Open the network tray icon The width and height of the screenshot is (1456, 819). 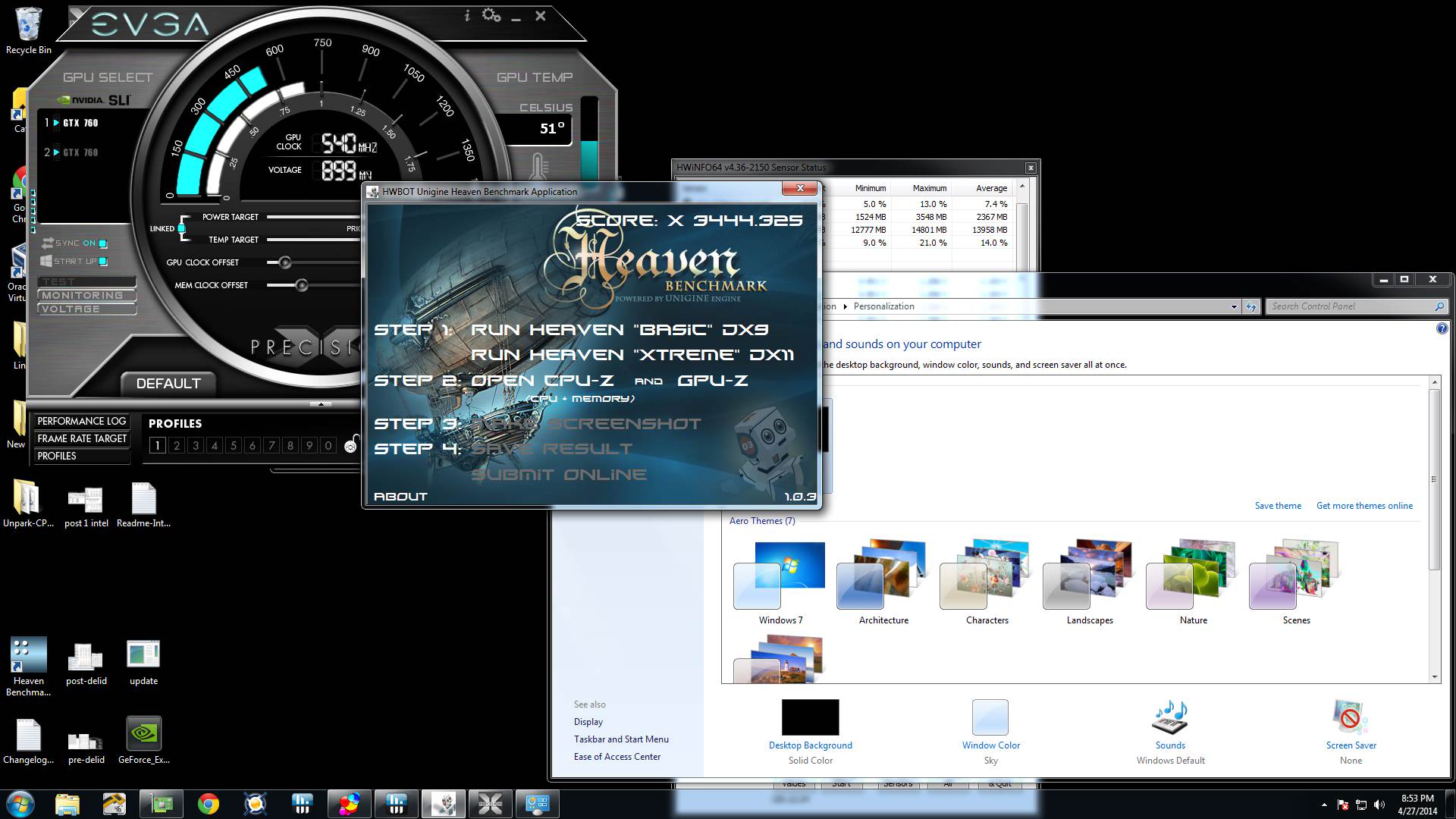click(1361, 805)
